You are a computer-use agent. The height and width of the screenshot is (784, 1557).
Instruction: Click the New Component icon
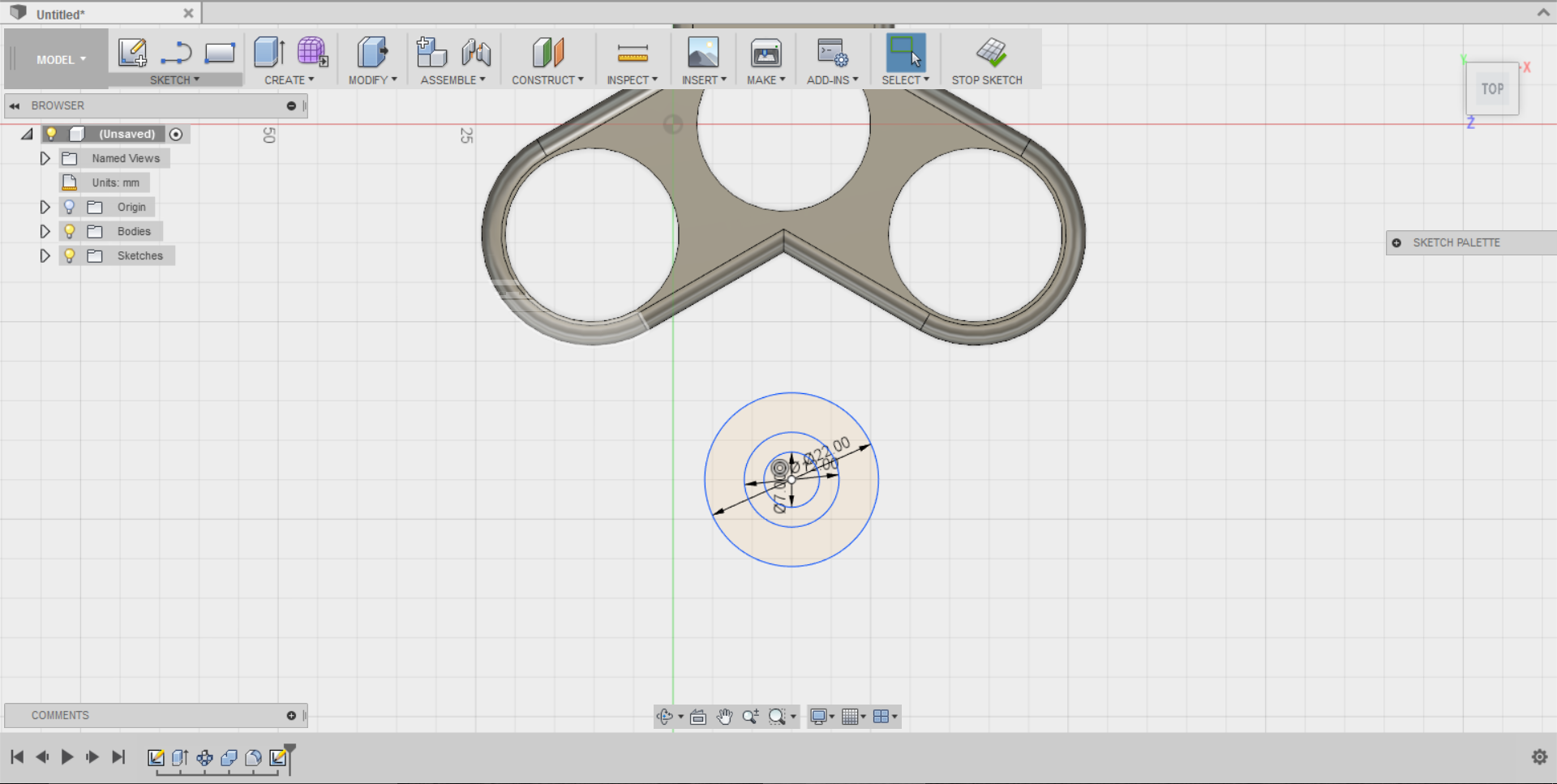click(431, 52)
